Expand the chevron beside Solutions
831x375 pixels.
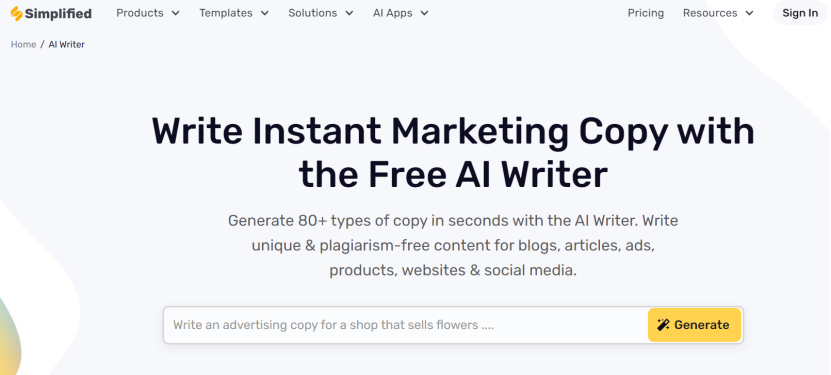(x=349, y=13)
